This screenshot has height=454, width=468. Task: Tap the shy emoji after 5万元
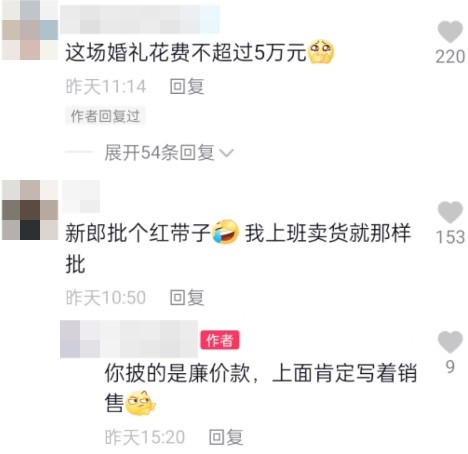click(x=321, y=52)
